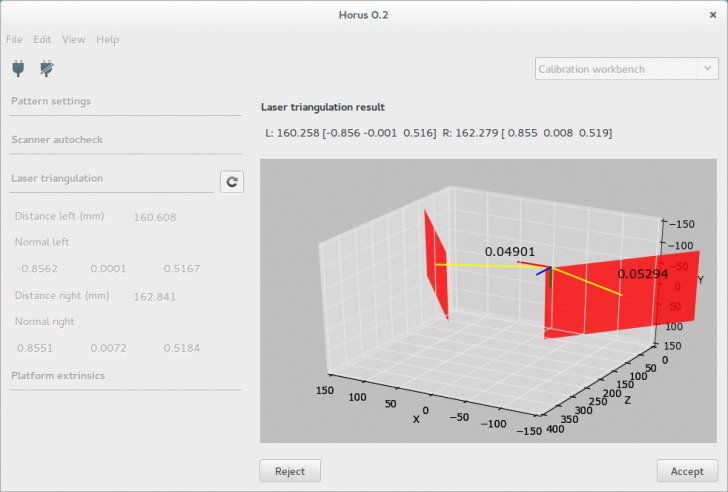Click the Normal left label
The width and height of the screenshot is (728, 492).
coord(42,242)
